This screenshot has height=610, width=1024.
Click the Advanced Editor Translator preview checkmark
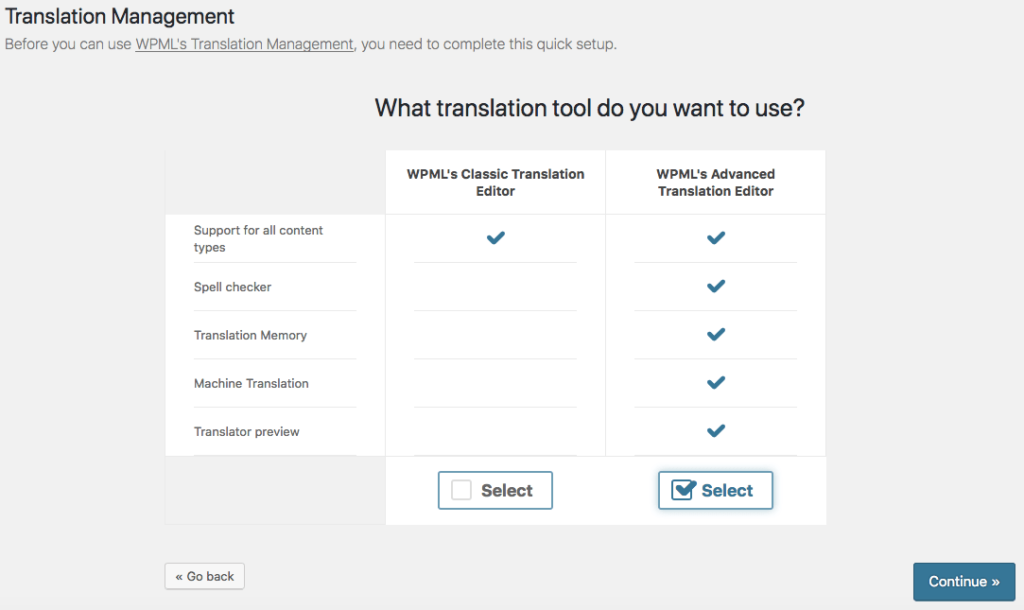coord(715,431)
